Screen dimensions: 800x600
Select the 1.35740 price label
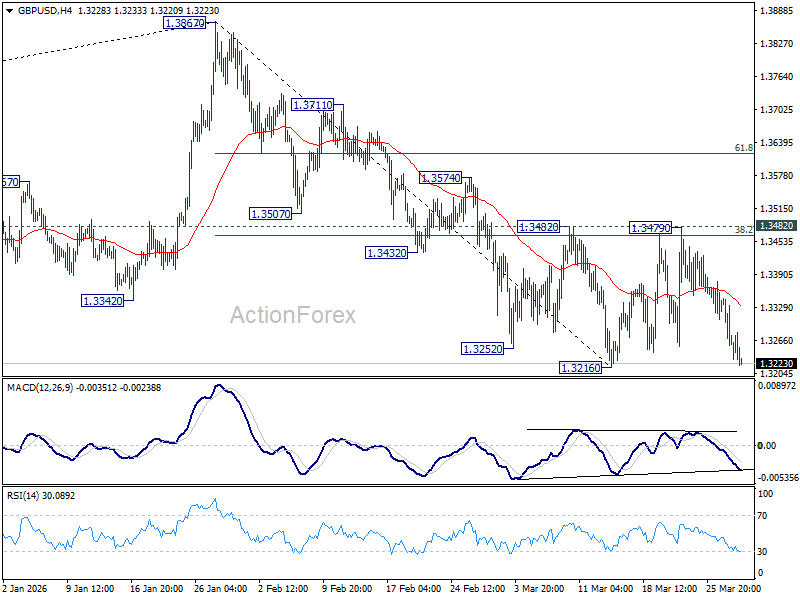pos(440,178)
